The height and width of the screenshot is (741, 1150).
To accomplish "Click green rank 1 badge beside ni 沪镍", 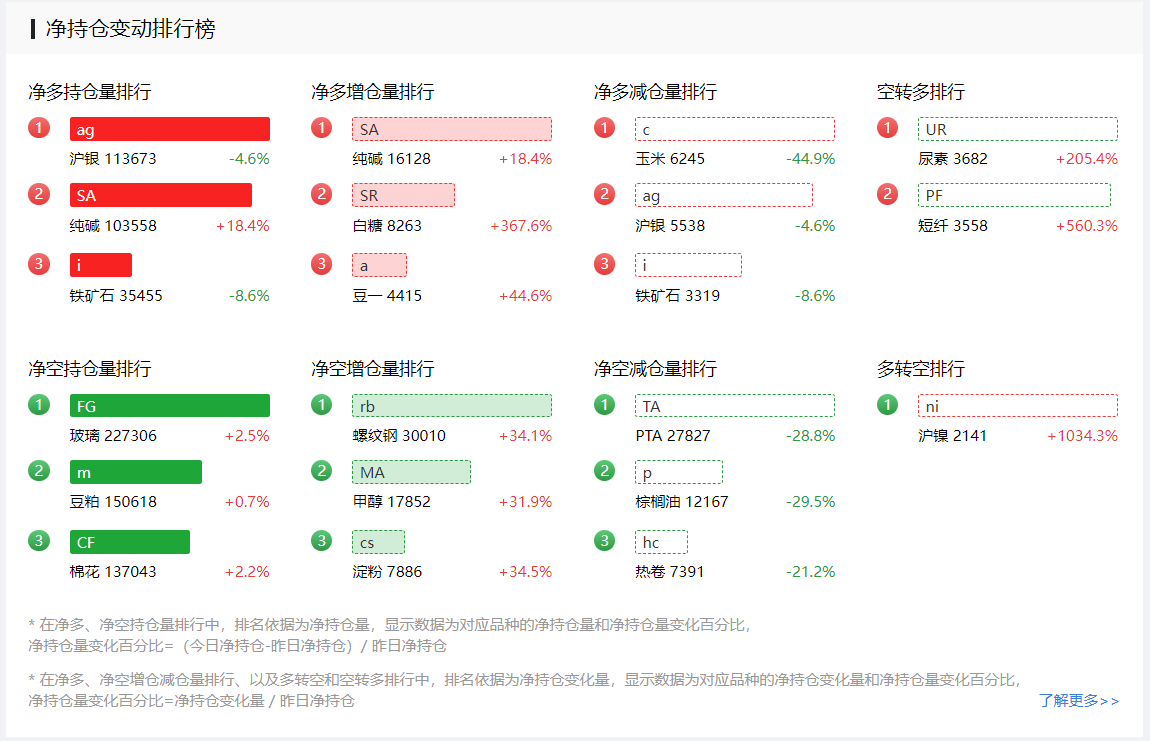I will [887, 405].
